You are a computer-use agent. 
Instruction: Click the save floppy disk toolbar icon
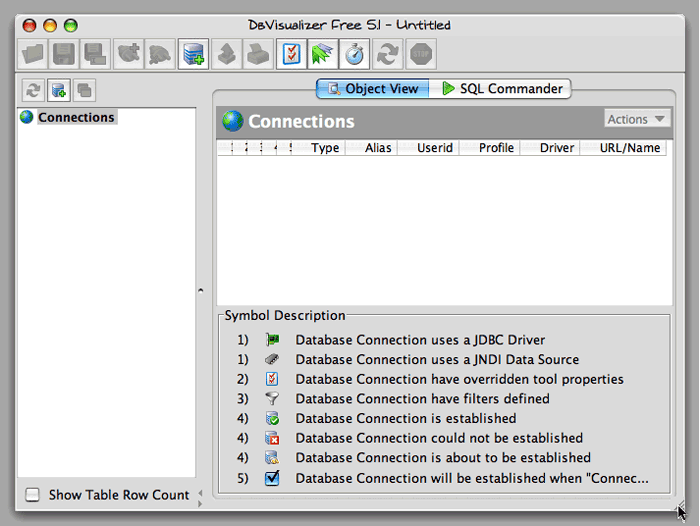coord(64,54)
